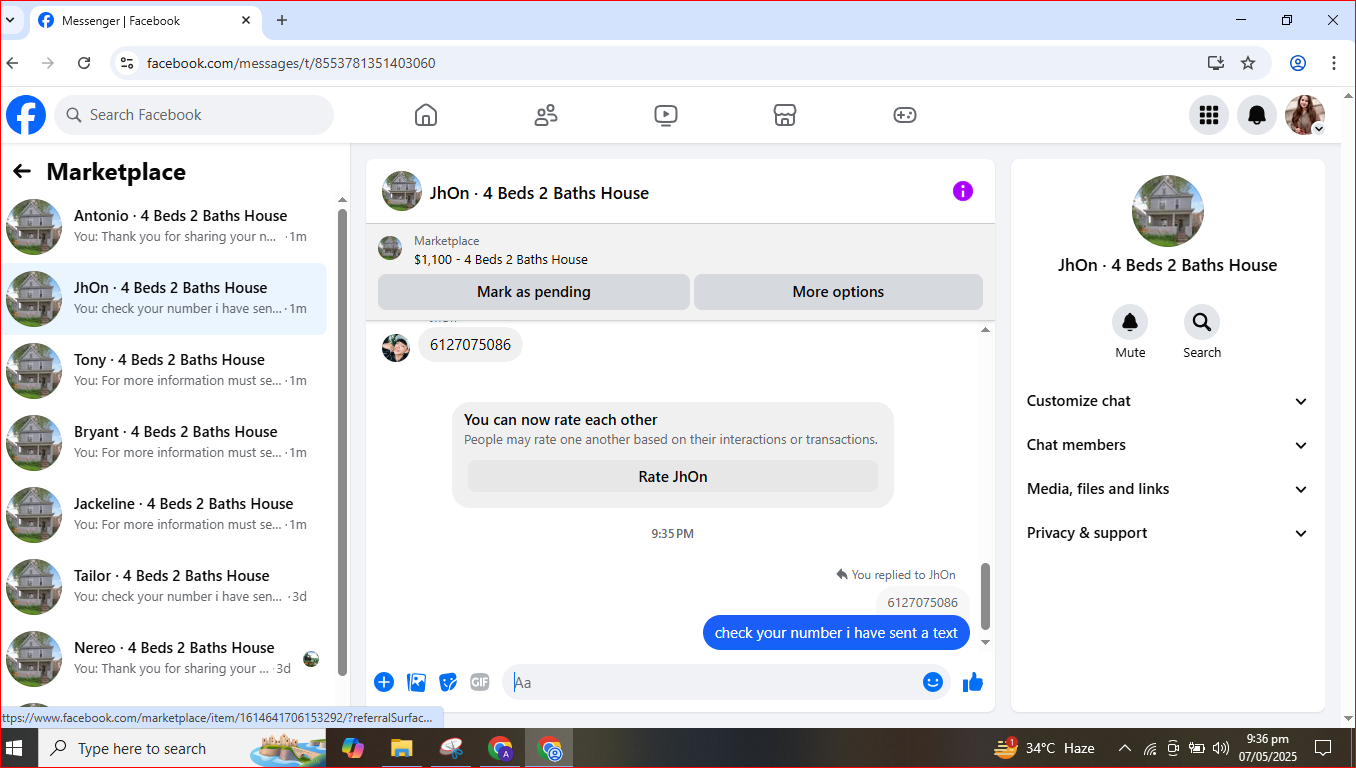Screen dimensions: 1356x768
Task: View site information icon in address bar
Action: tap(126, 63)
